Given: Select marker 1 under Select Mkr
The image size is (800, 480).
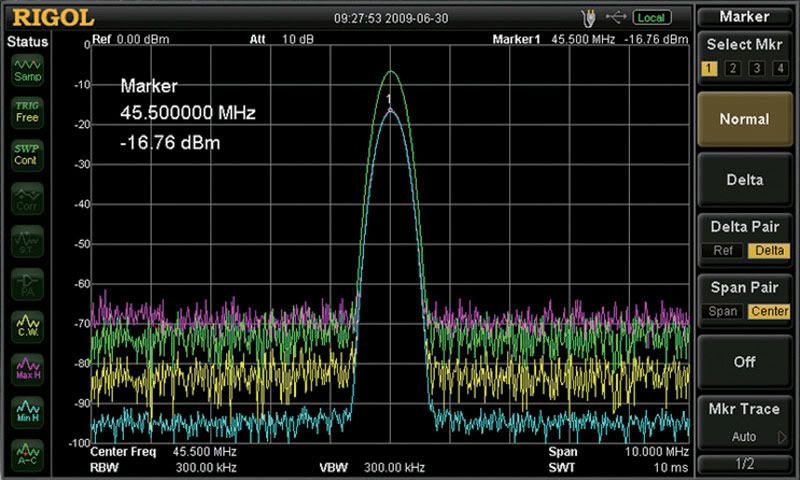Looking at the screenshot, I should [709, 68].
